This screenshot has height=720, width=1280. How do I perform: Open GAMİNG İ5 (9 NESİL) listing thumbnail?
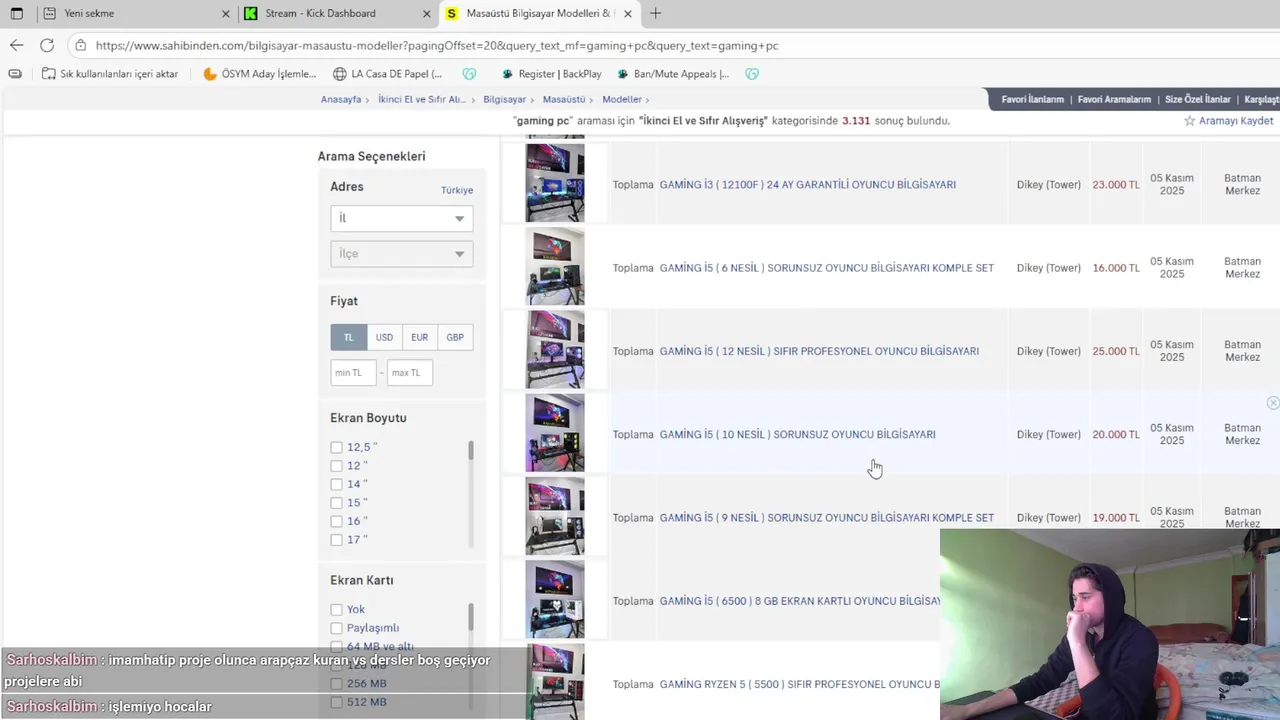[555, 516]
